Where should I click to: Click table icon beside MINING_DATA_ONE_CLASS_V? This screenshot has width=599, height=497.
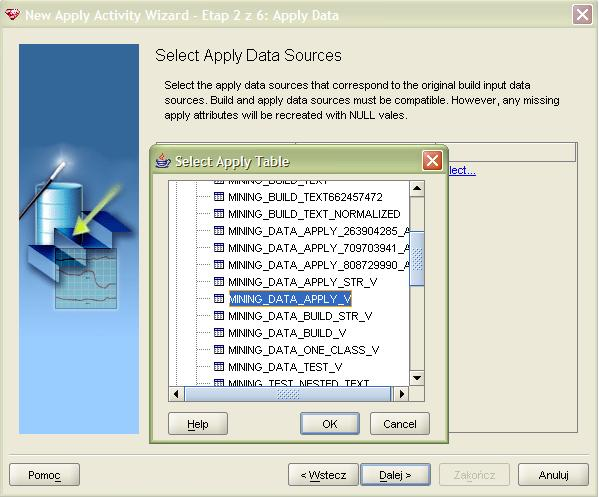(x=219, y=350)
